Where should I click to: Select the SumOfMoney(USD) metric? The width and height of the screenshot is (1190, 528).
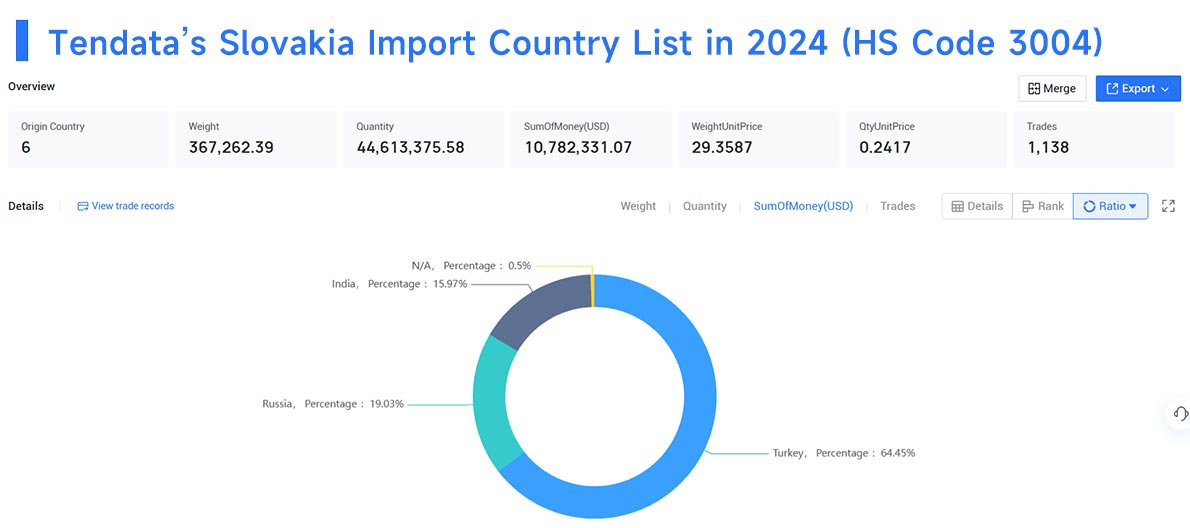(803, 206)
